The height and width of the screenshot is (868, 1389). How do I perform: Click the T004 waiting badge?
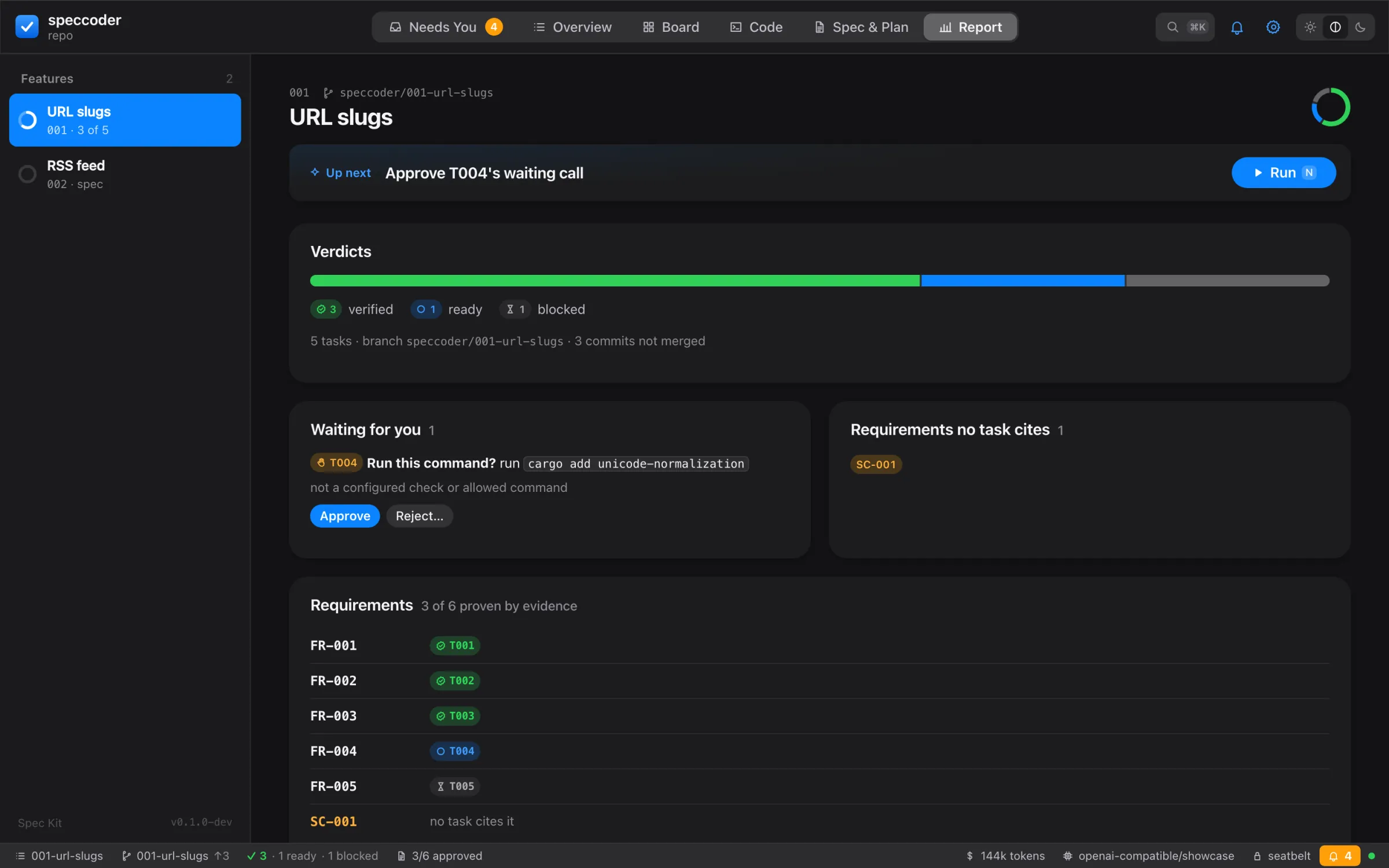click(336, 463)
